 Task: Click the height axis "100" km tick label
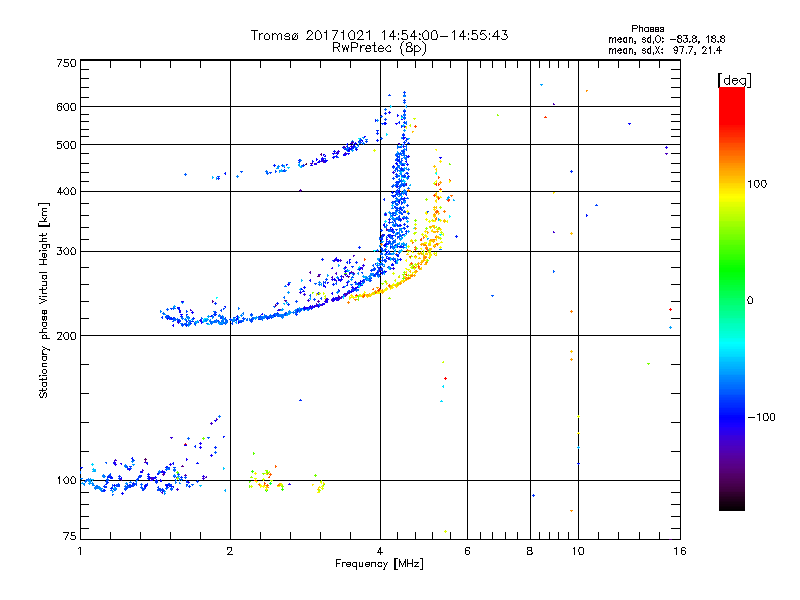point(66,481)
